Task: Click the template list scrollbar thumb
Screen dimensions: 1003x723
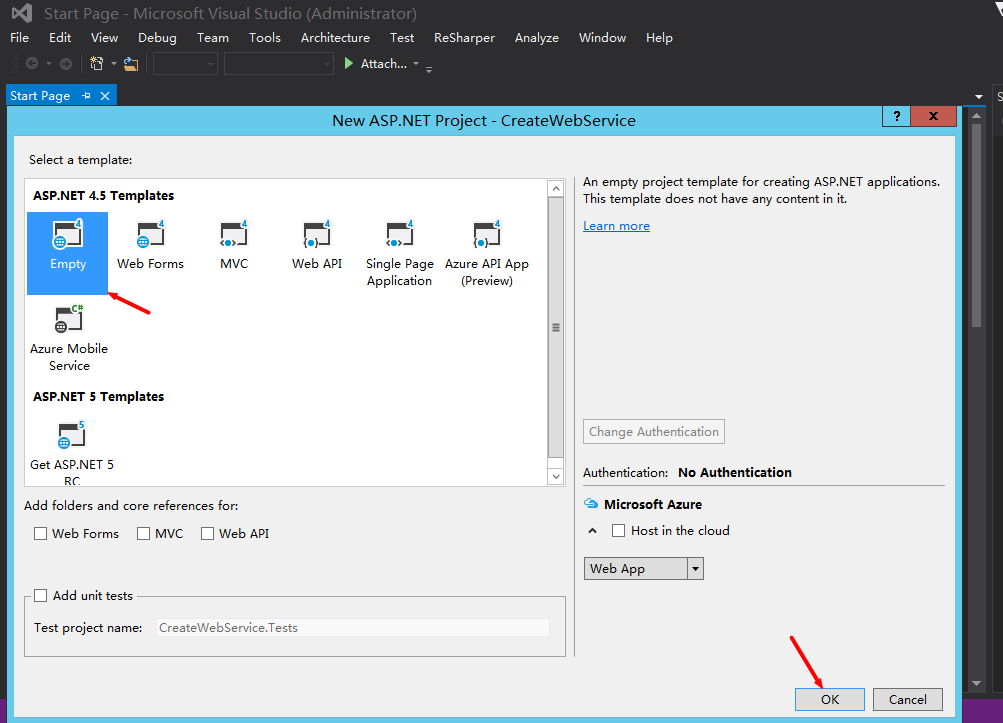Action: tap(556, 327)
